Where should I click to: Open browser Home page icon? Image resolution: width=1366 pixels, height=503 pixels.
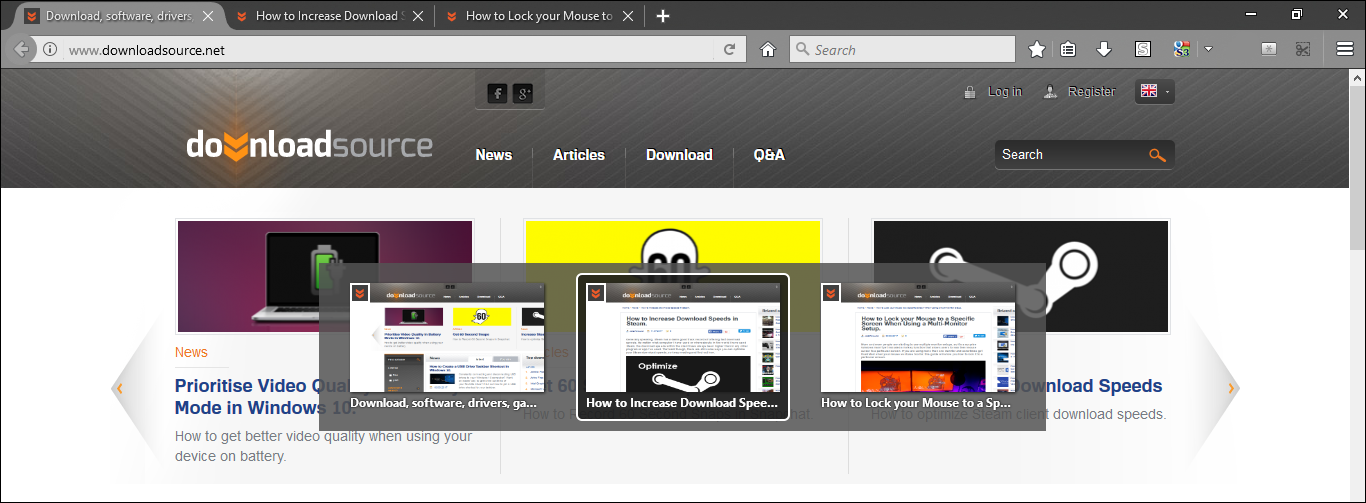click(x=768, y=50)
